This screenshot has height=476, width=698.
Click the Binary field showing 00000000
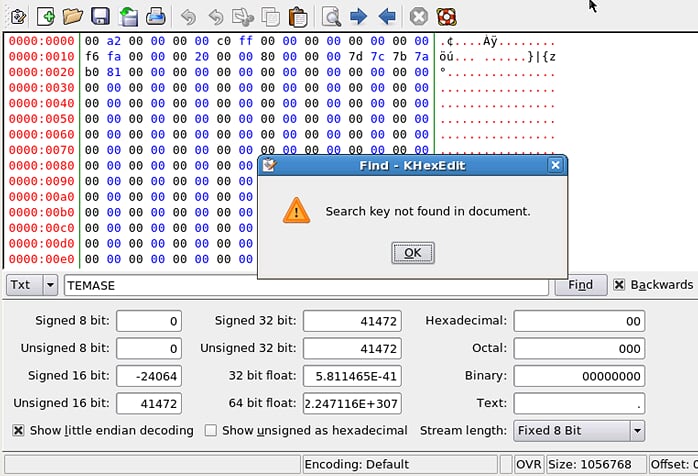pos(579,376)
